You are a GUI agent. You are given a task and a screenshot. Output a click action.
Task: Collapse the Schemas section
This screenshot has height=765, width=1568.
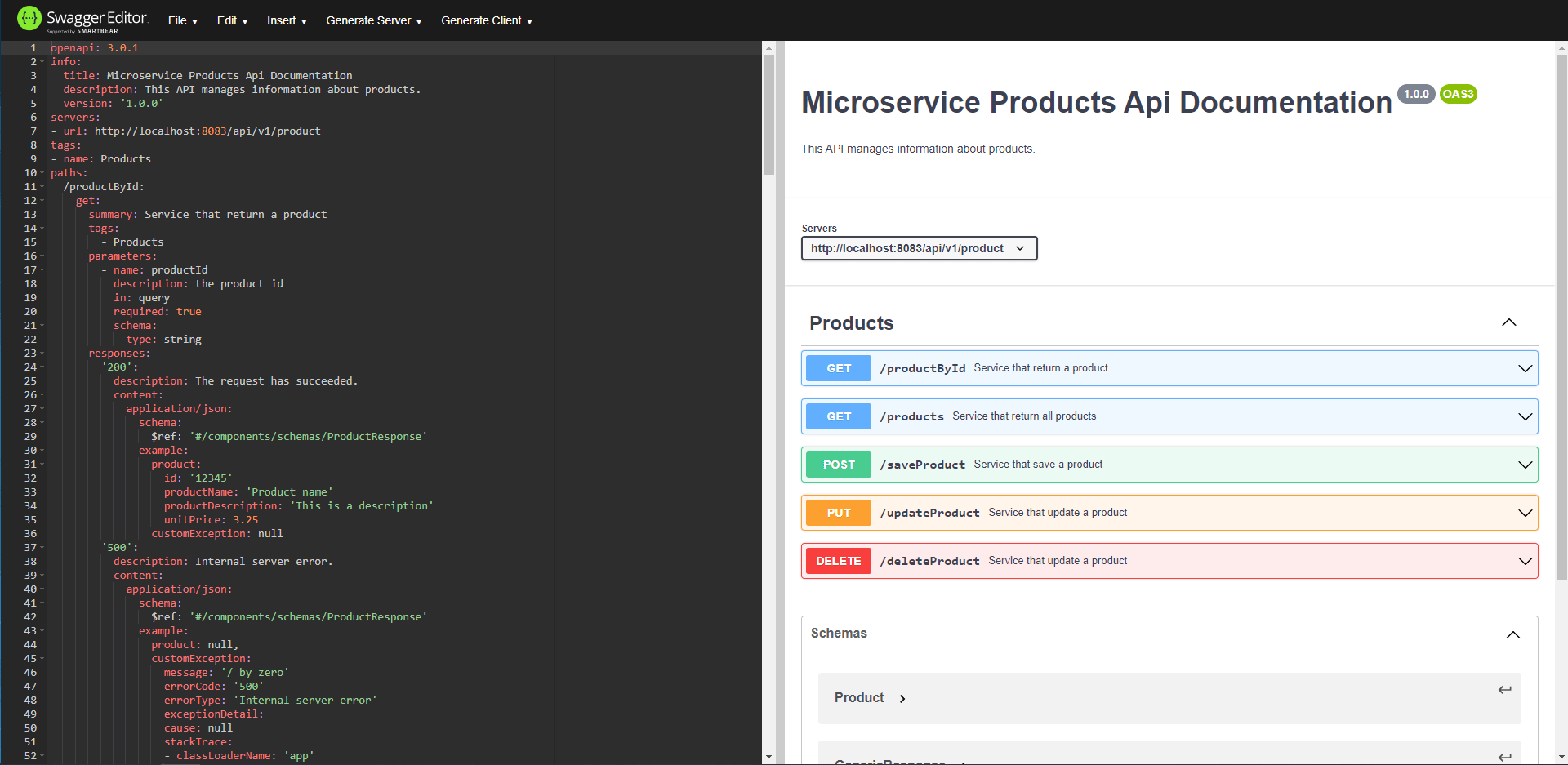1512,635
